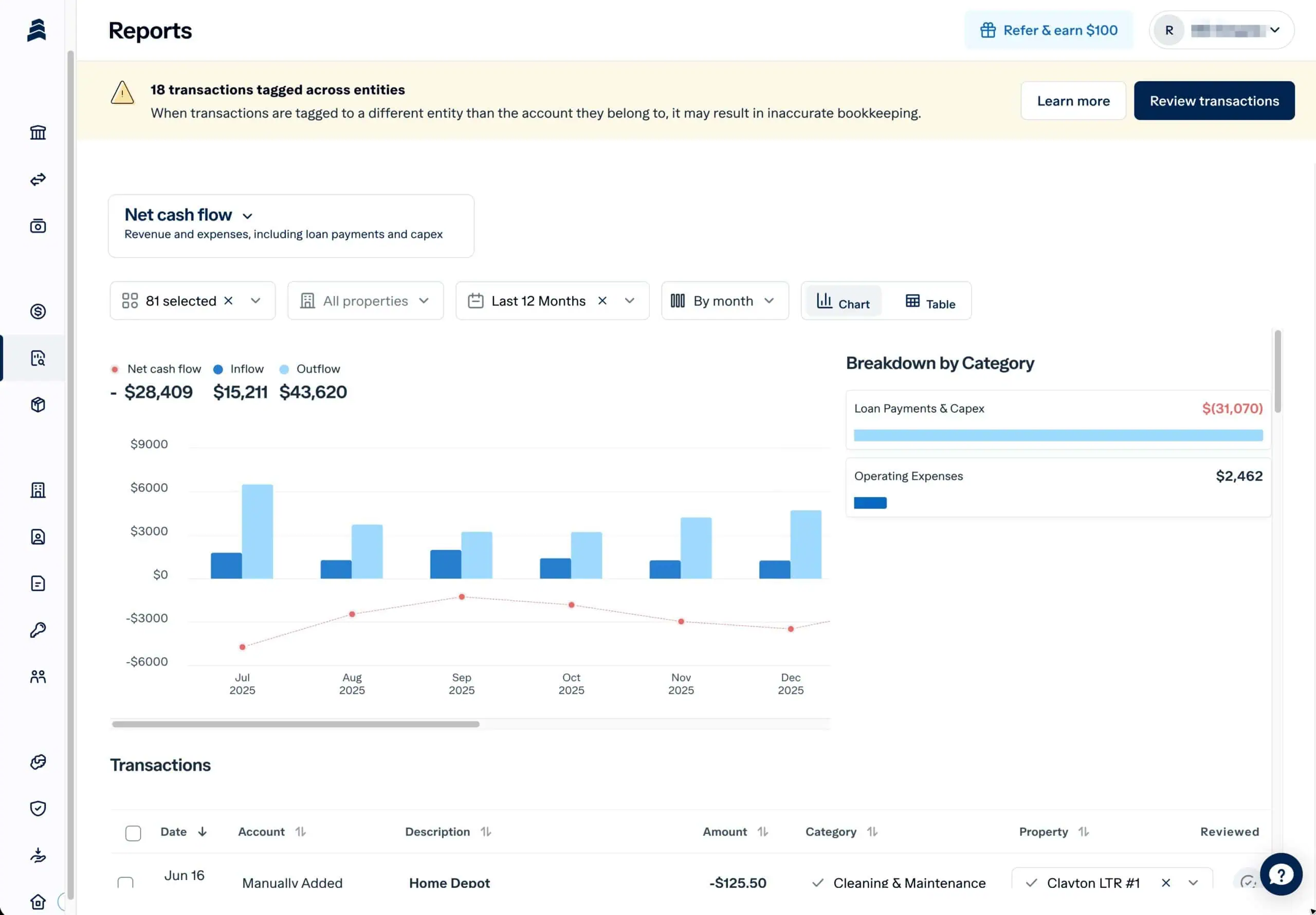Expand Clayton LTR #1 property dropdown chevron

1193,883
